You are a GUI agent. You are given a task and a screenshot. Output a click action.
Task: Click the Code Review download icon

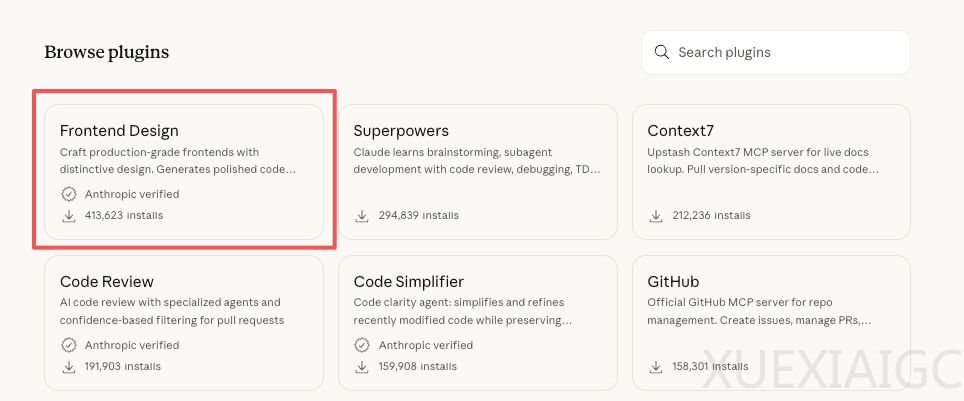[x=69, y=366]
